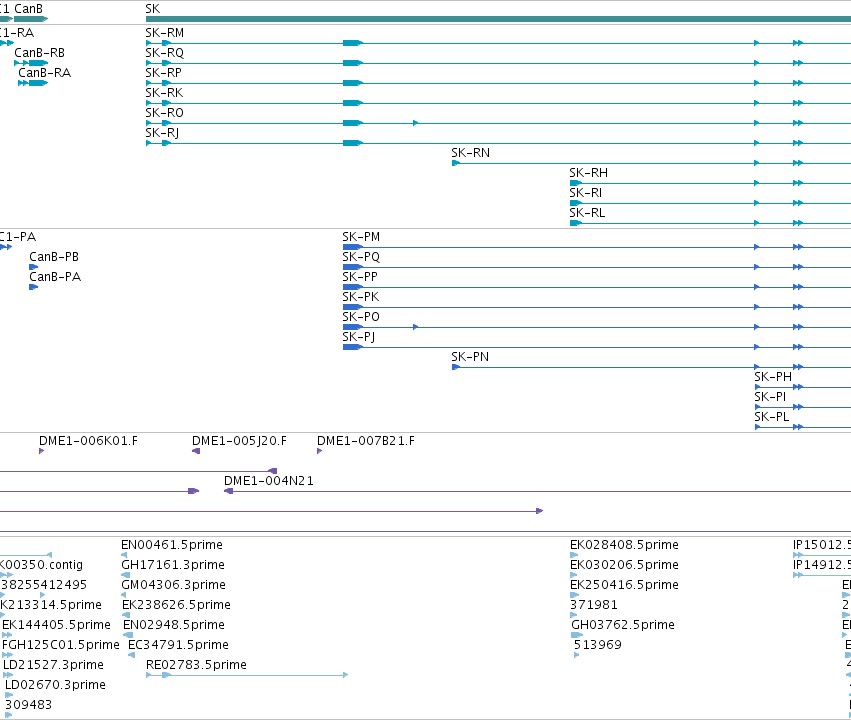
Task: Select the EK030206.5prime EST label
Action: click(x=624, y=565)
